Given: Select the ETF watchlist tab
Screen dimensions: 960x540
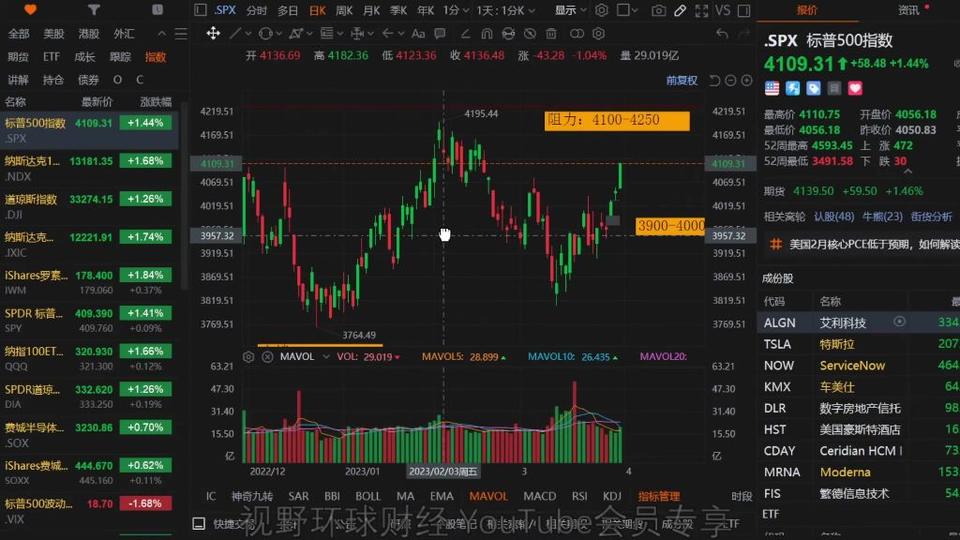Looking at the screenshot, I should coord(51,57).
